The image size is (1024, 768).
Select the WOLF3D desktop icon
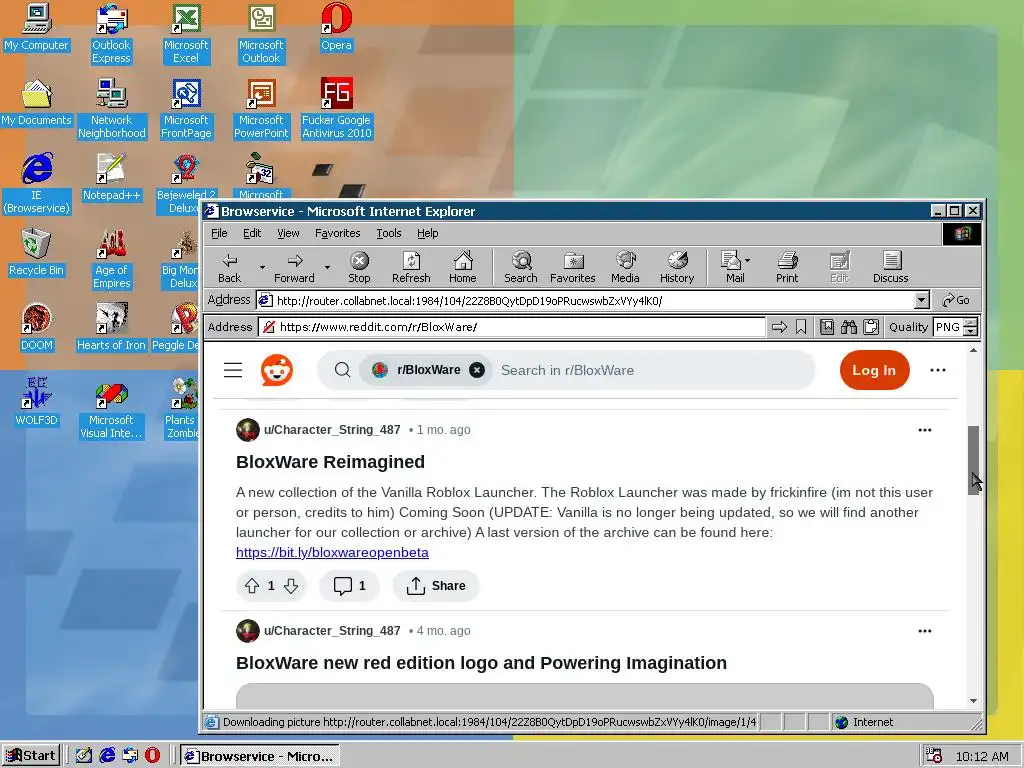point(37,402)
